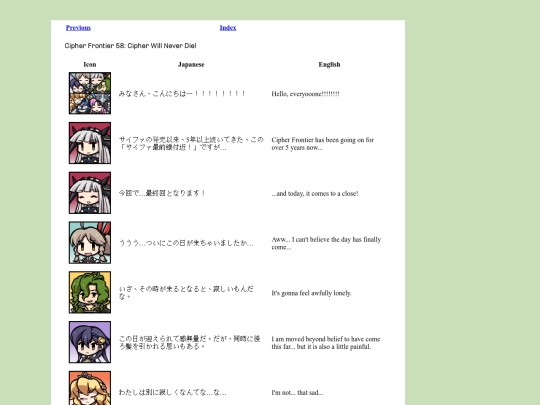
Task: Click the group collage character icon
Action: (x=90, y=93)
